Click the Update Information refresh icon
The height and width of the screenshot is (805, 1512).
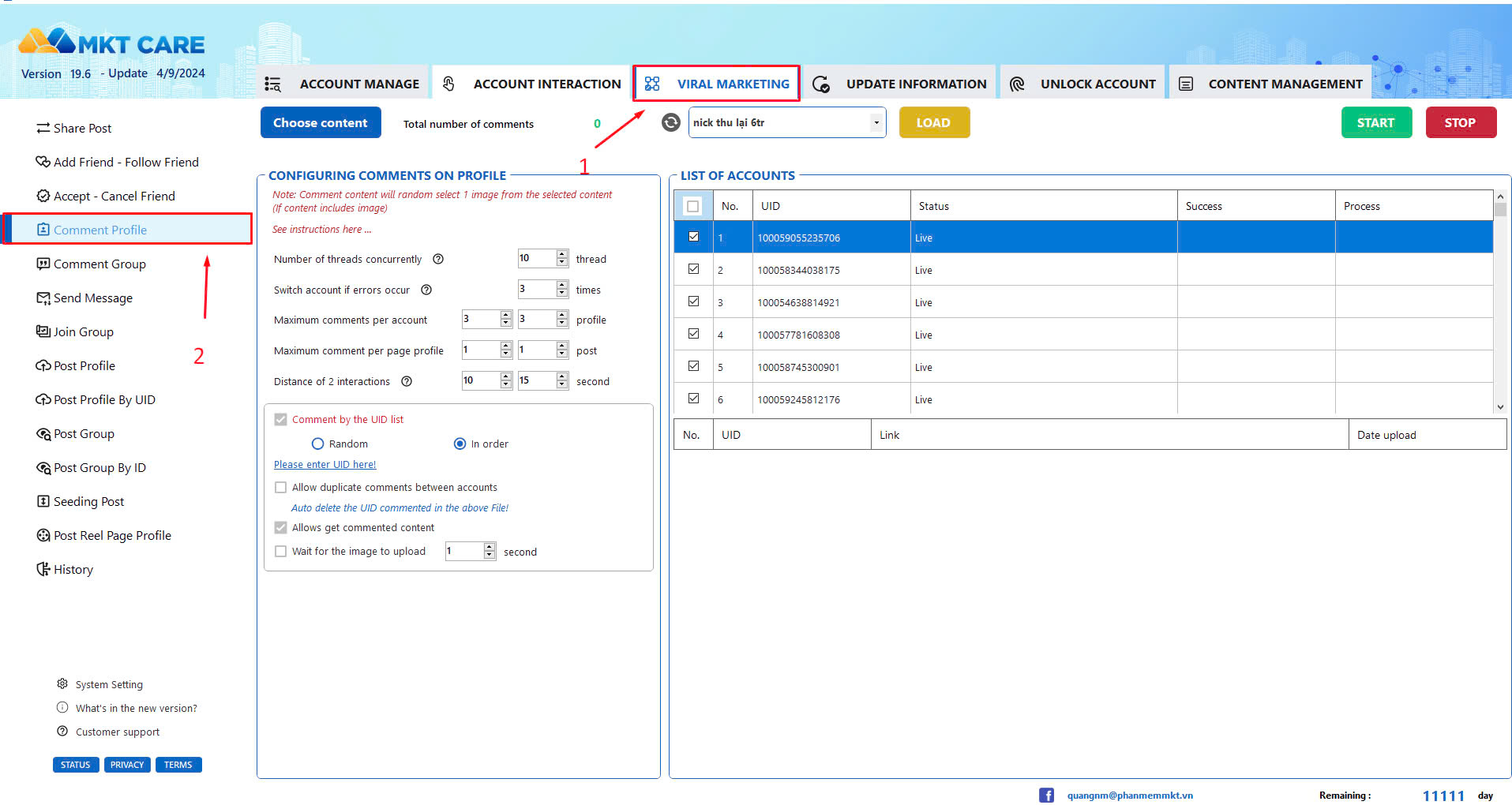(821, 84)
